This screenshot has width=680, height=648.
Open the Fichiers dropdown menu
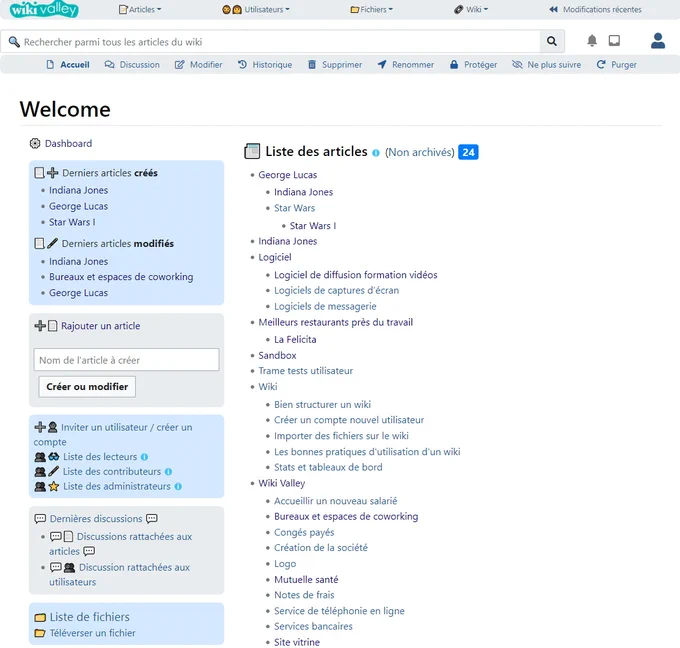point(371,9)
